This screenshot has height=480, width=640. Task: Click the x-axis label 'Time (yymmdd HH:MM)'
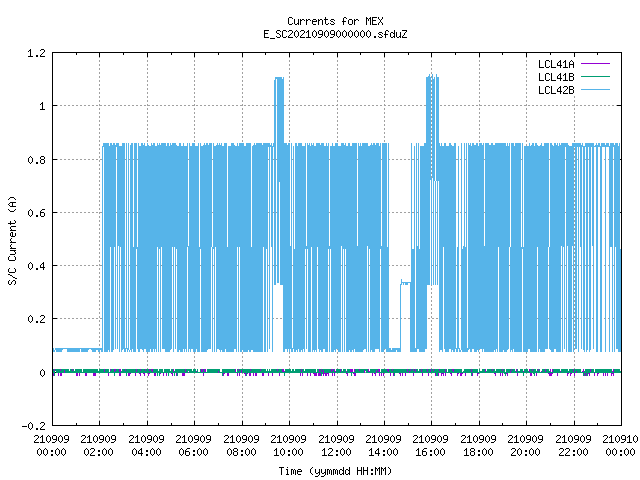click(335, 471)
